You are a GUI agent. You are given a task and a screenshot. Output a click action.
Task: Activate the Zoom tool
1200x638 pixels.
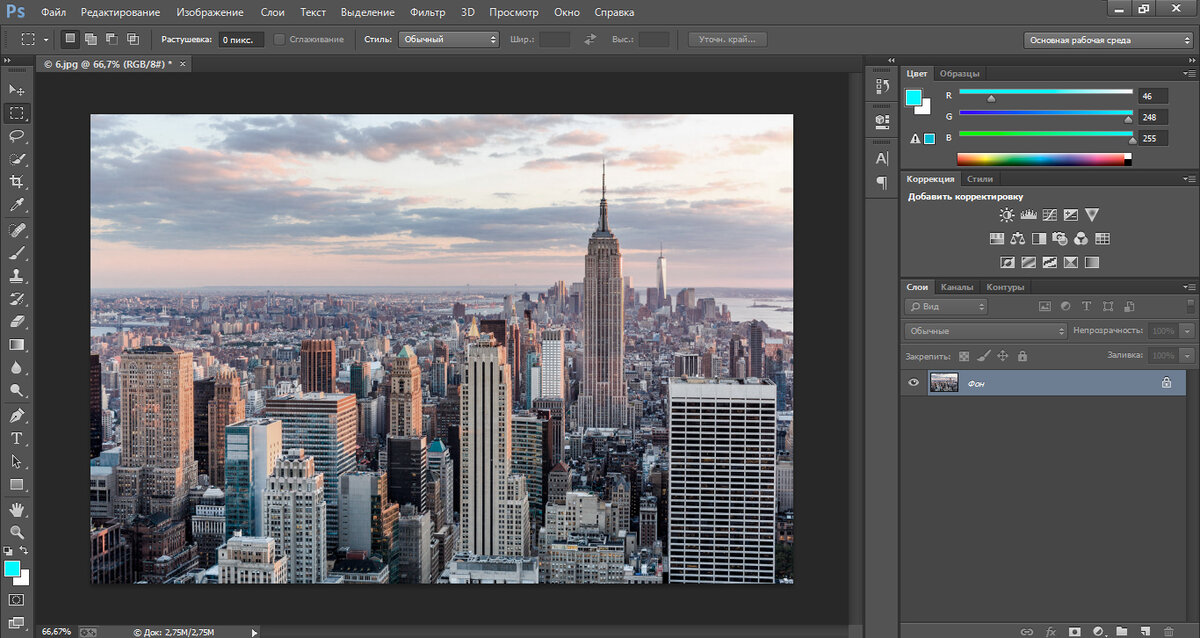17,531
